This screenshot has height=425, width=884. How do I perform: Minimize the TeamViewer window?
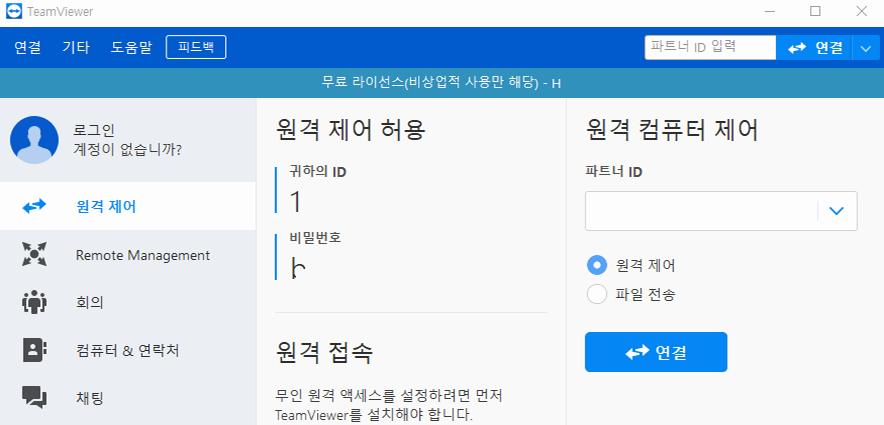771,11
